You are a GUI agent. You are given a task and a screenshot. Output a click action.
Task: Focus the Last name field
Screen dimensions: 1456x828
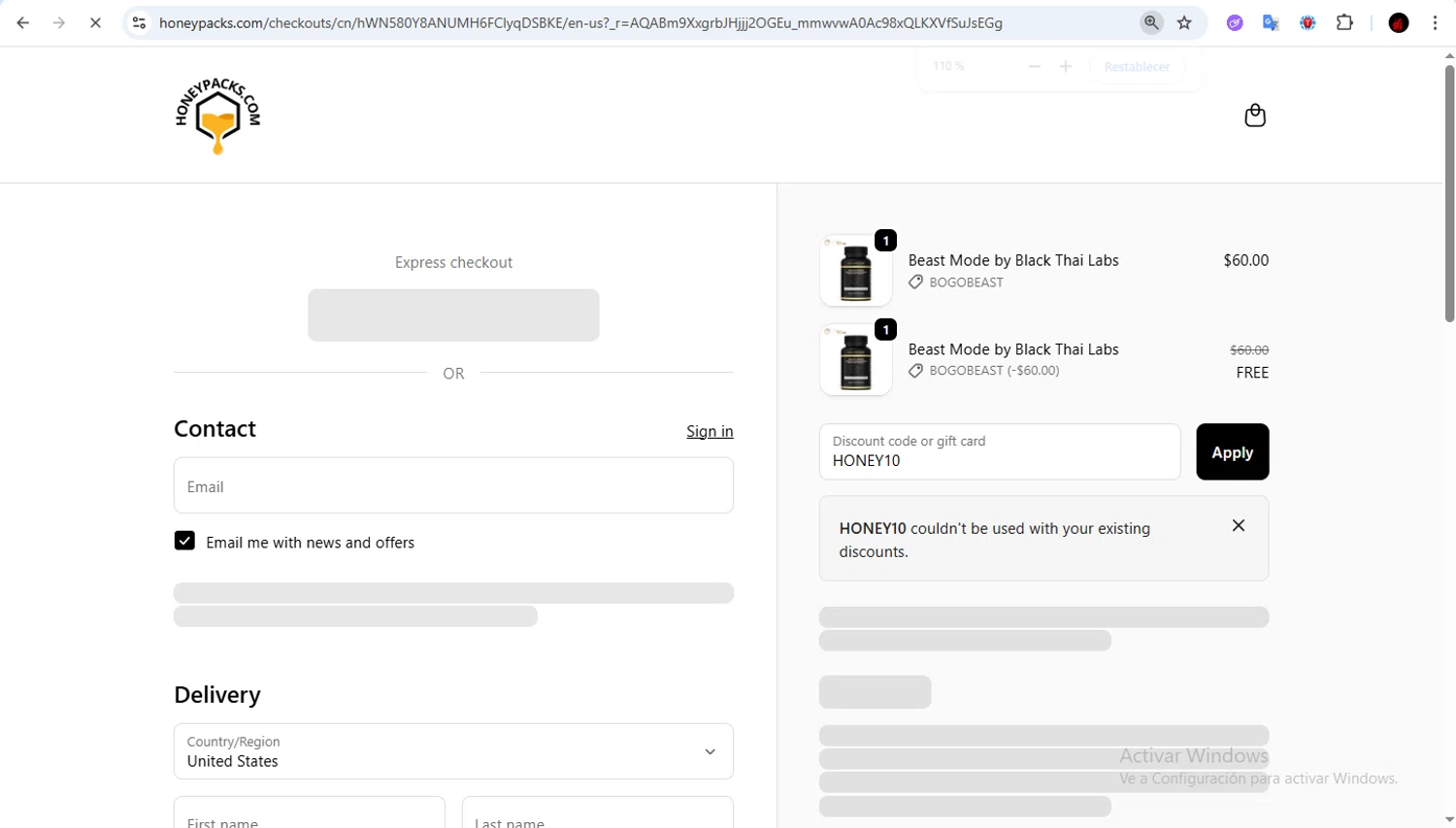click(597, 813)
